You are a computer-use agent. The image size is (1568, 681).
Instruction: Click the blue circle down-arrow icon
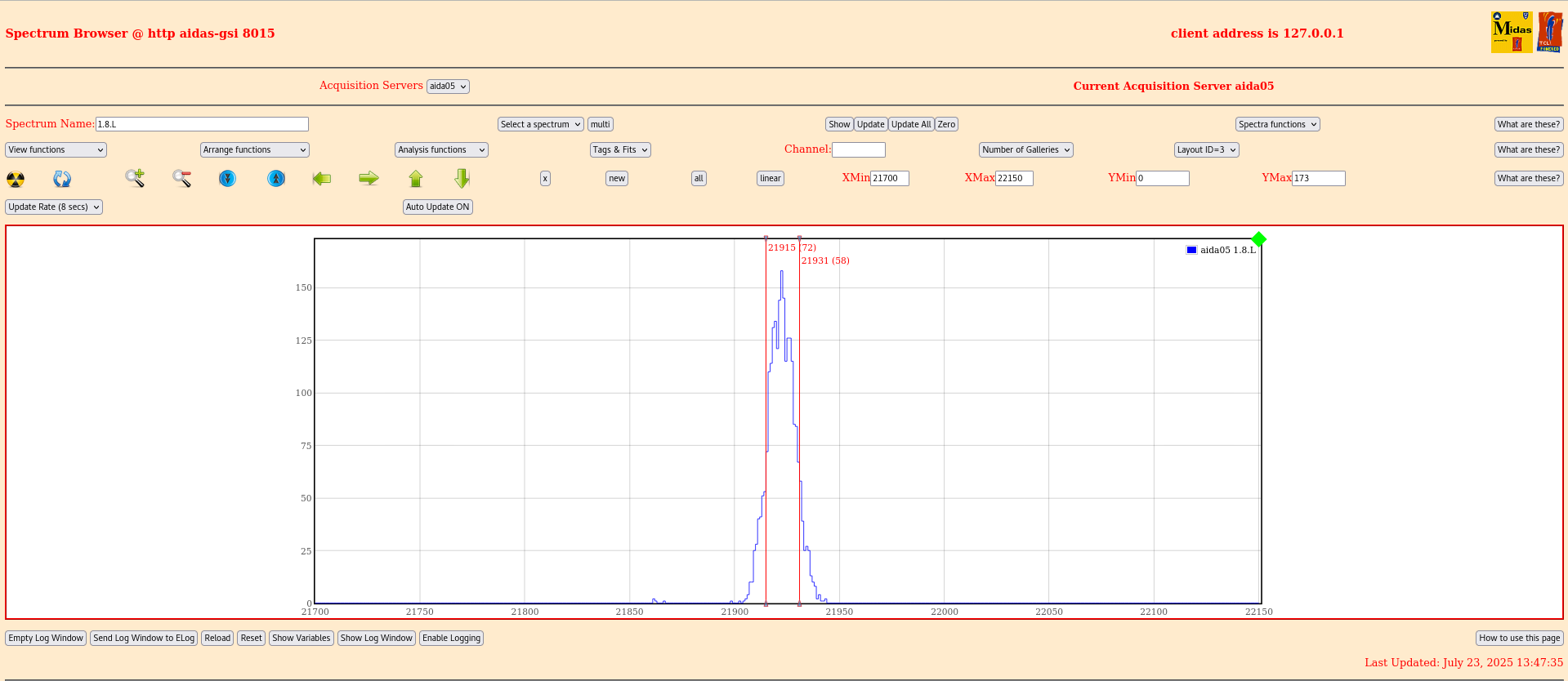[228, 178]
